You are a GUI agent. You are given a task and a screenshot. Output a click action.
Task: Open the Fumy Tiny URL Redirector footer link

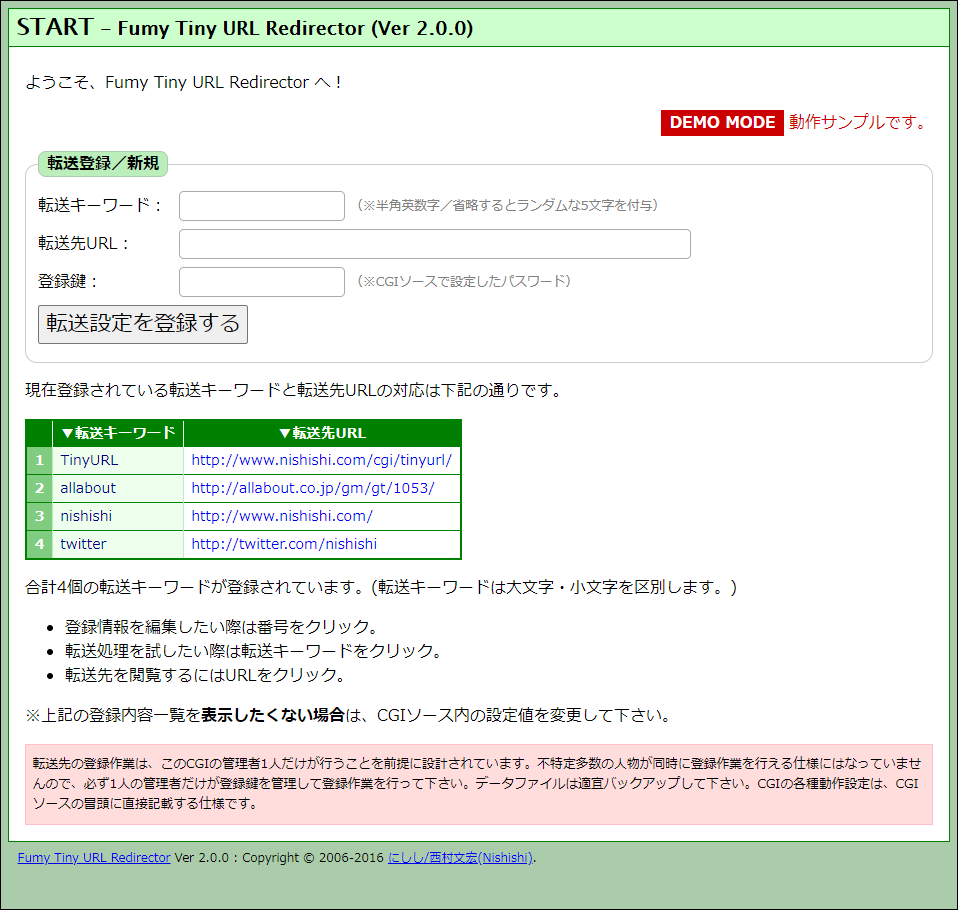(93, 857)
